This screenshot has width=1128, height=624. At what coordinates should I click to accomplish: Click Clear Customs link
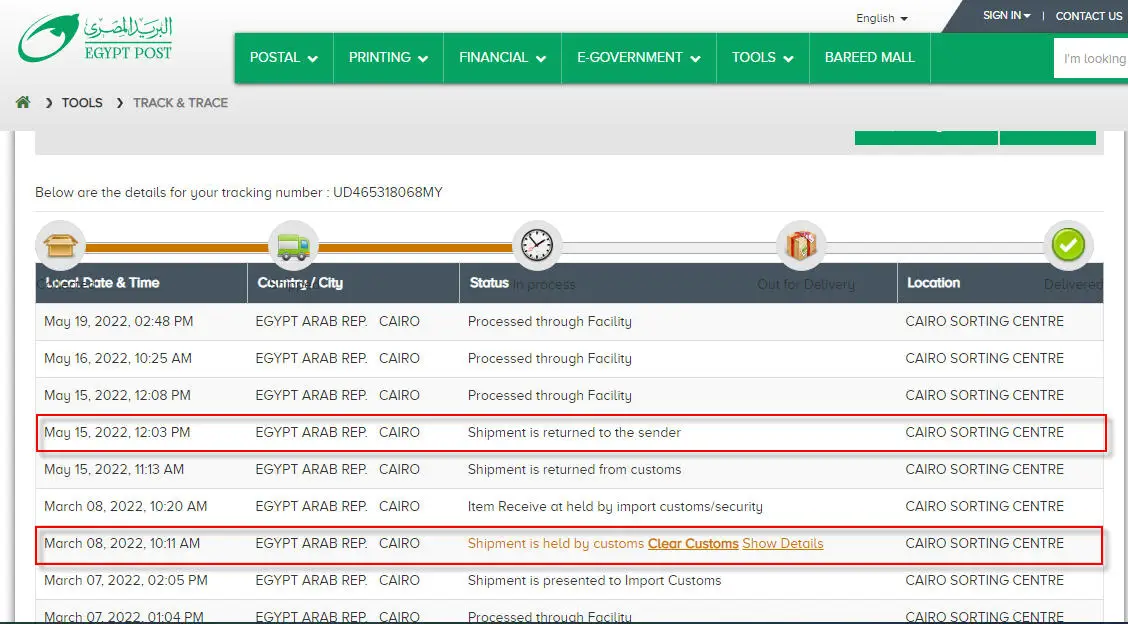coord(693,543)
